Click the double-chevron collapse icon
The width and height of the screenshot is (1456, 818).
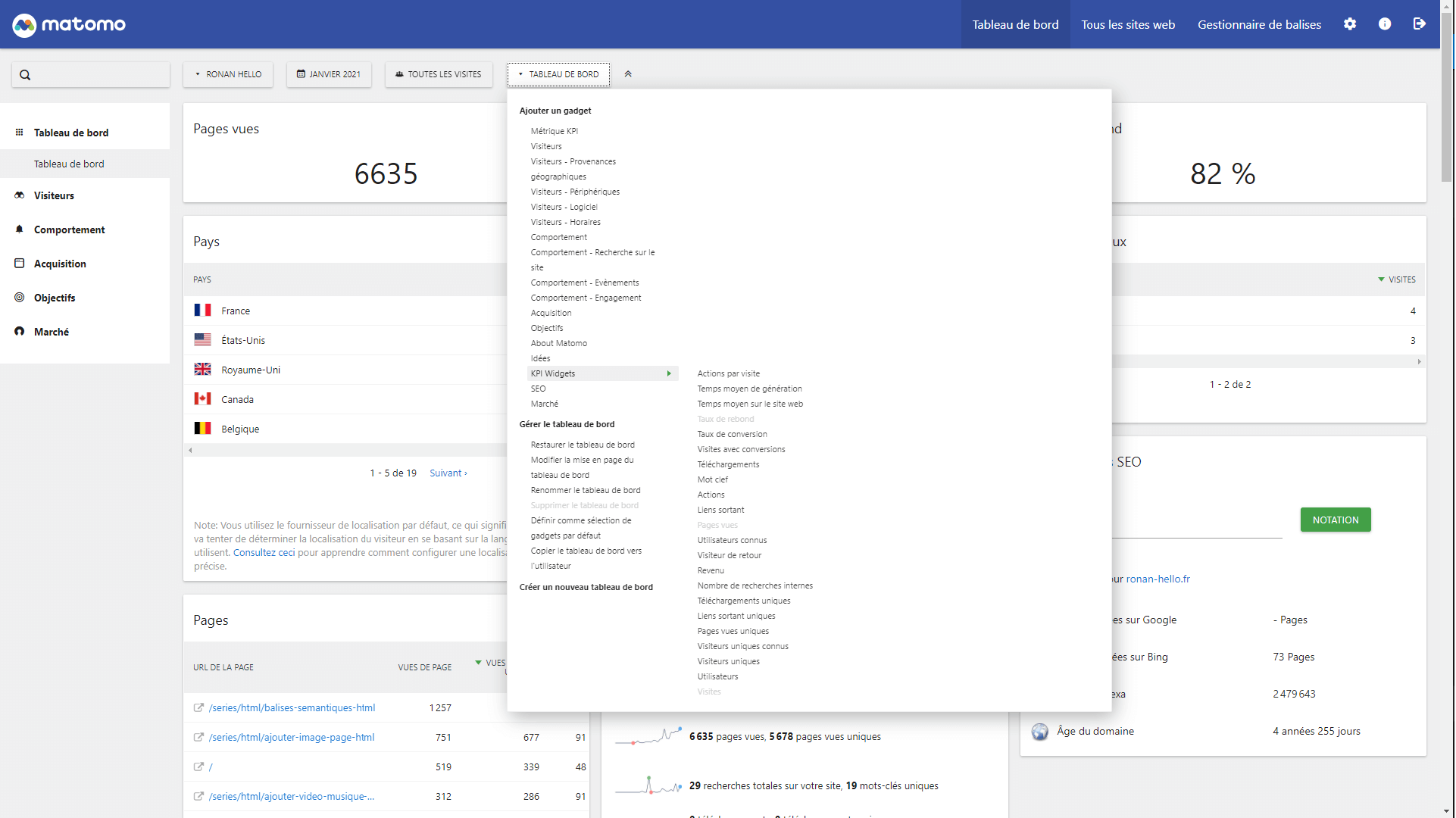coord(628,74)
